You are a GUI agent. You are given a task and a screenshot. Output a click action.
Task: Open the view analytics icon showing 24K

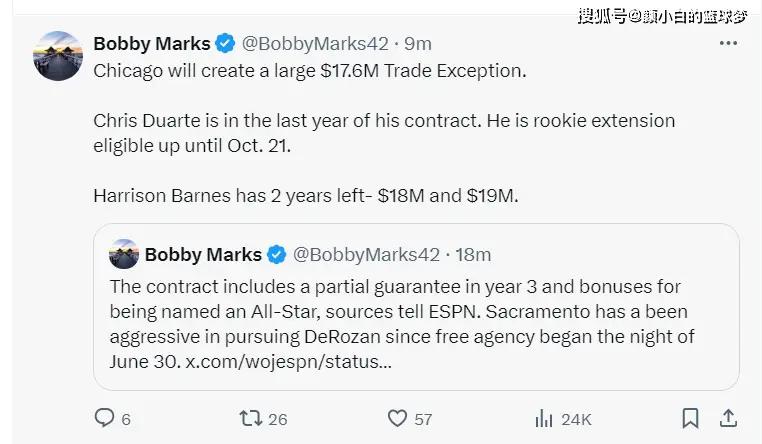pos(544,417)
